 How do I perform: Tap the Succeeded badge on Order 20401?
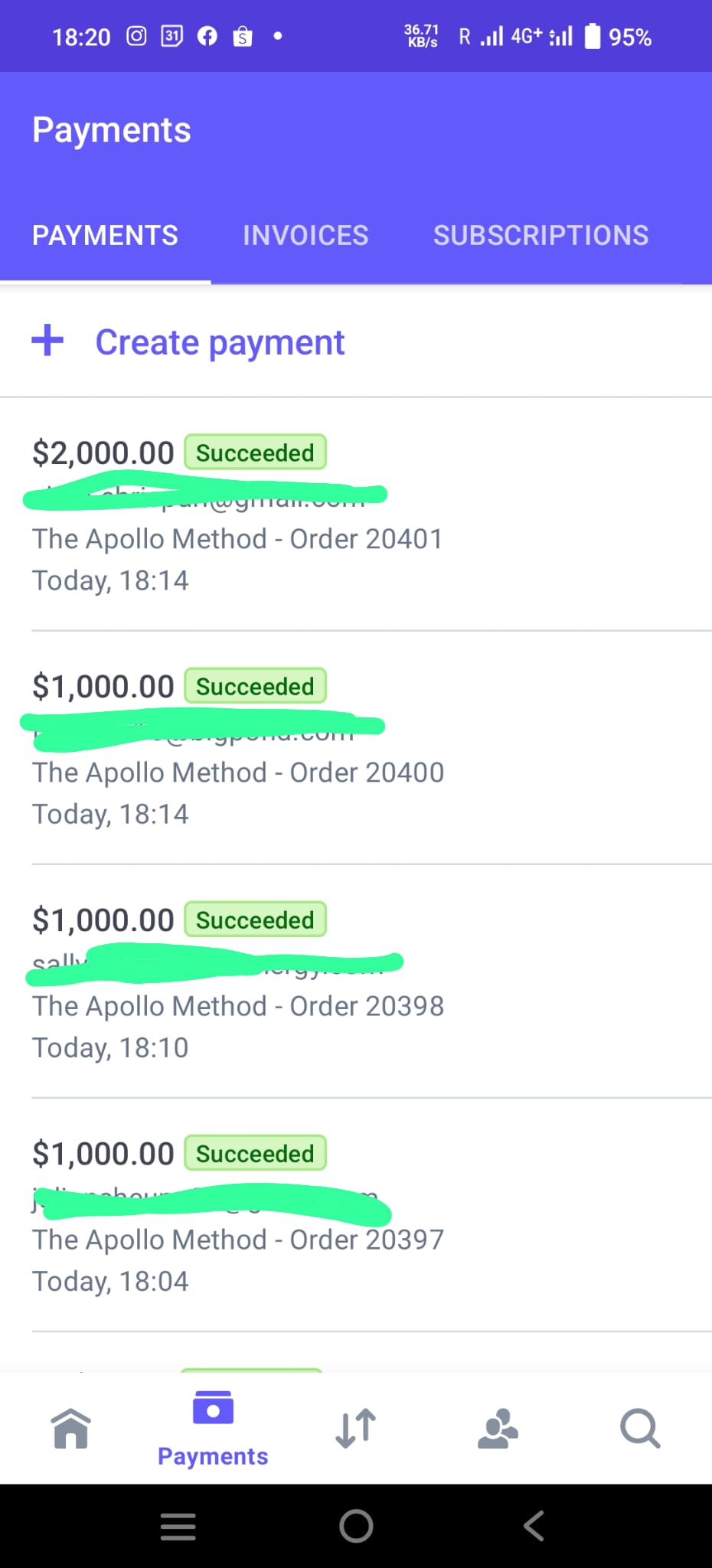tap(255, 452)
